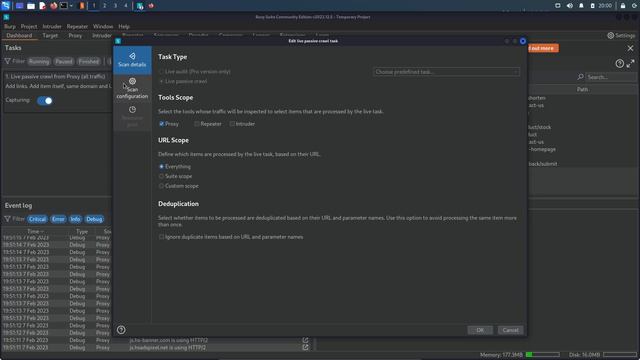Click the Path column header

pos(582,89)
